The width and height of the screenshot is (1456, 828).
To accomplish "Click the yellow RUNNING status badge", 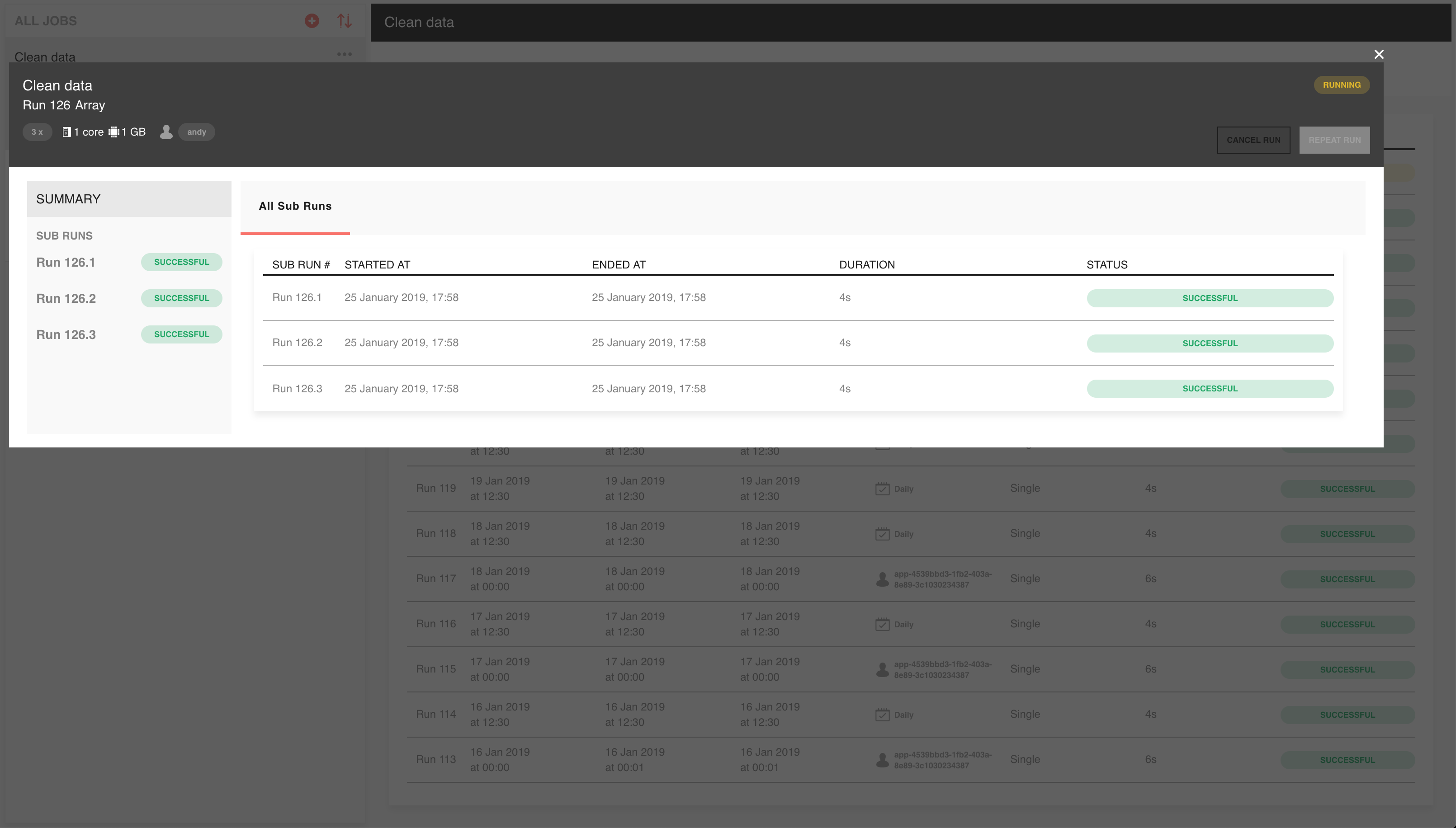I will 1341,85.
